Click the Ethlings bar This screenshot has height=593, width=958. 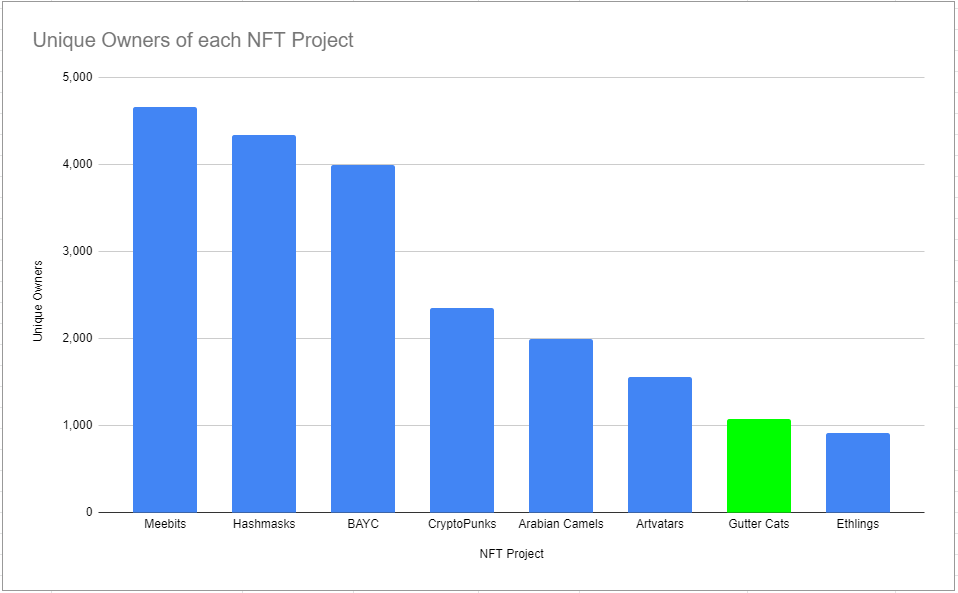click(858, 473)
